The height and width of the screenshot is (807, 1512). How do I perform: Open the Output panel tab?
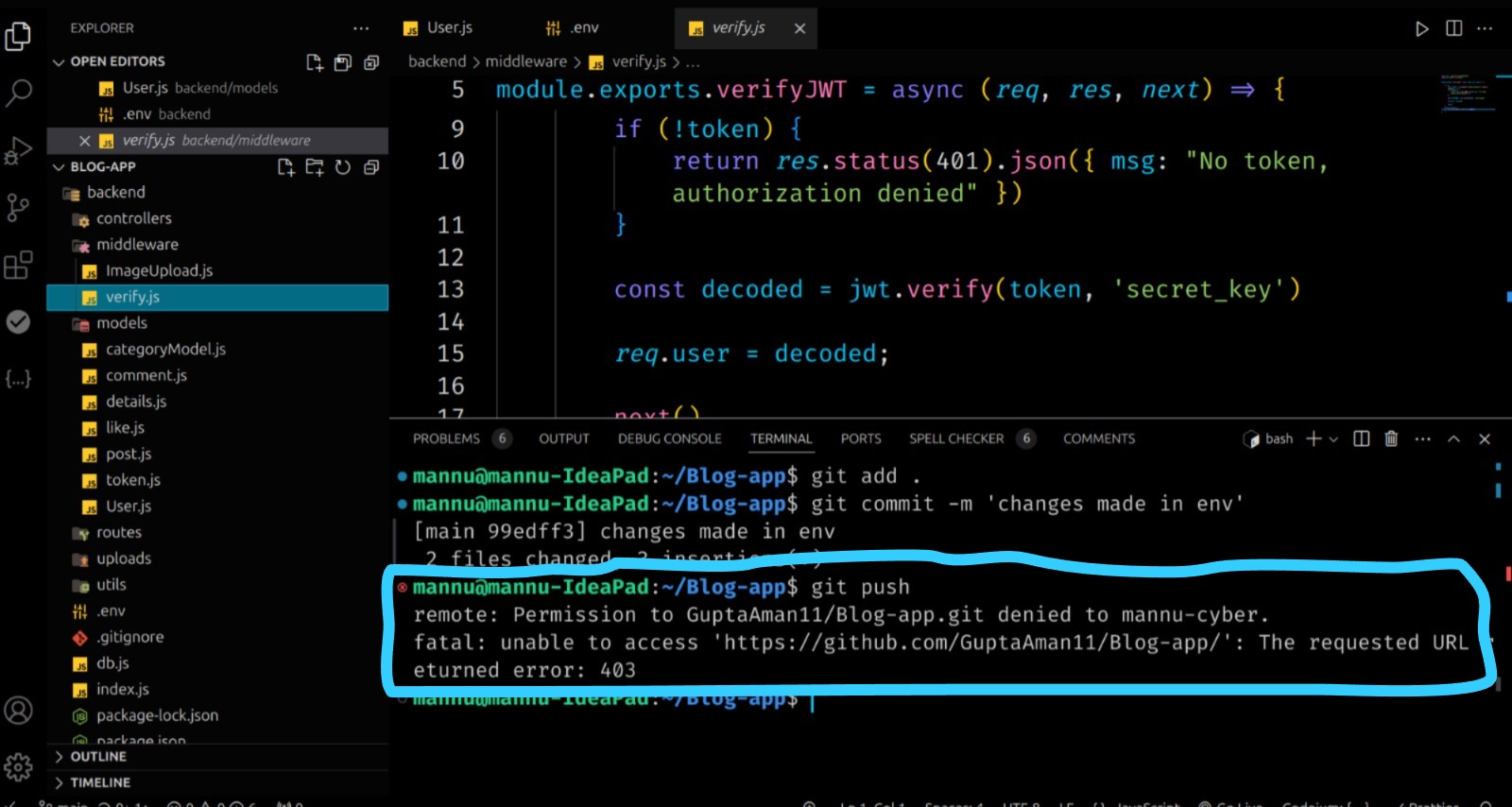pyautogui.click(x=564, y=438)
